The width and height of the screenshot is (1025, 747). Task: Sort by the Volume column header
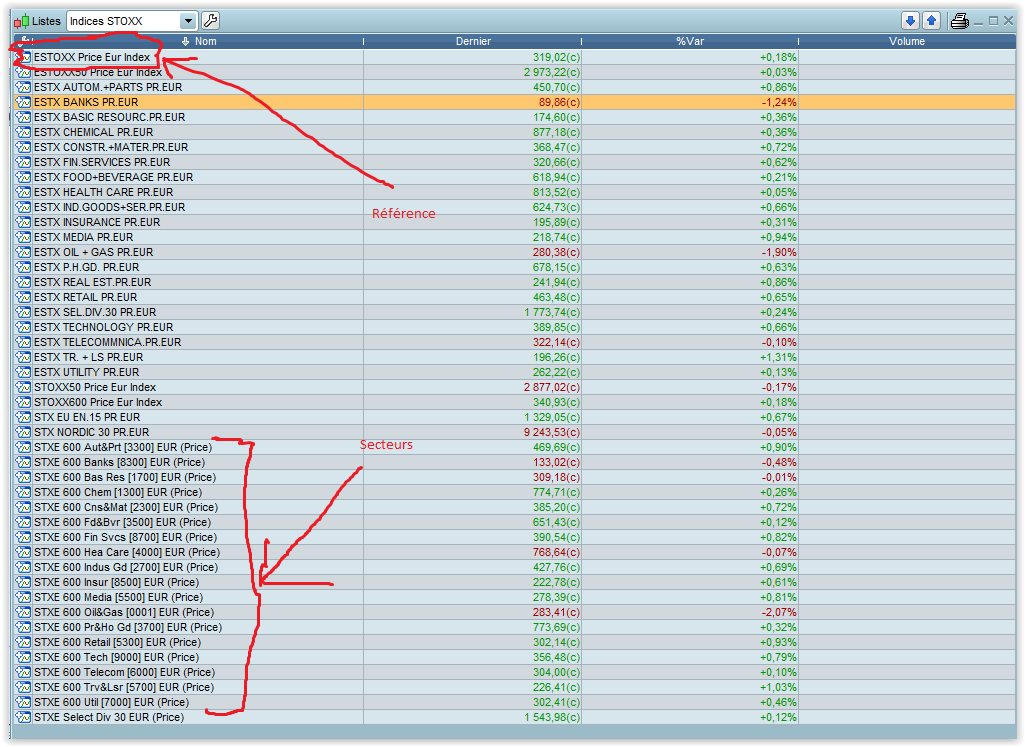(907, 41)
